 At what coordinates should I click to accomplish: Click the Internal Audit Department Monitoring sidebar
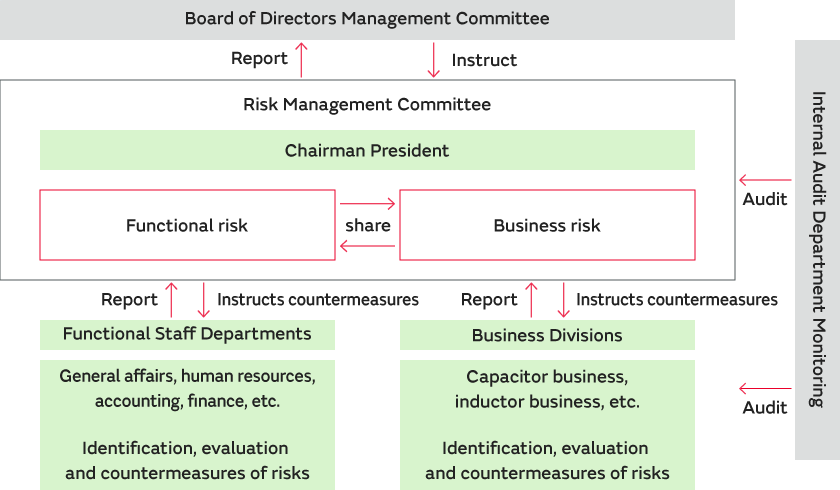pos(817,250)
